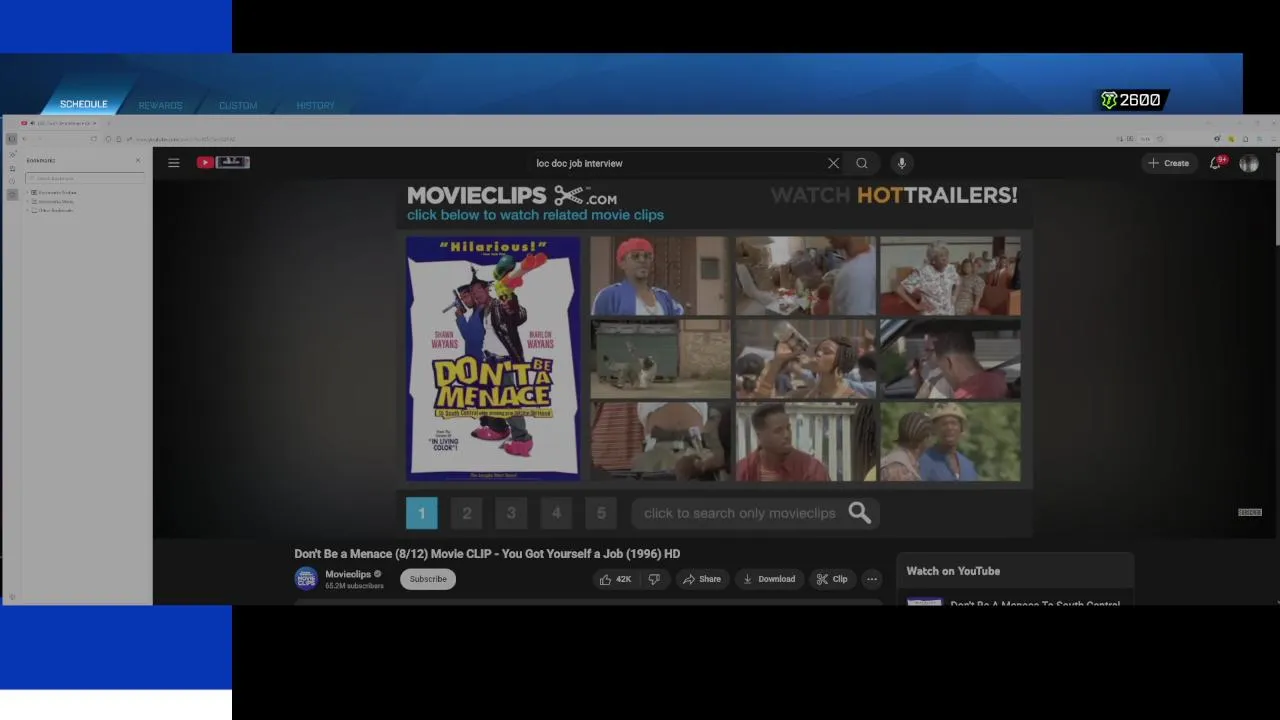Dislike the video with thumbs-down
This screenshot has height=720, width=1280.
coord(654,579)
